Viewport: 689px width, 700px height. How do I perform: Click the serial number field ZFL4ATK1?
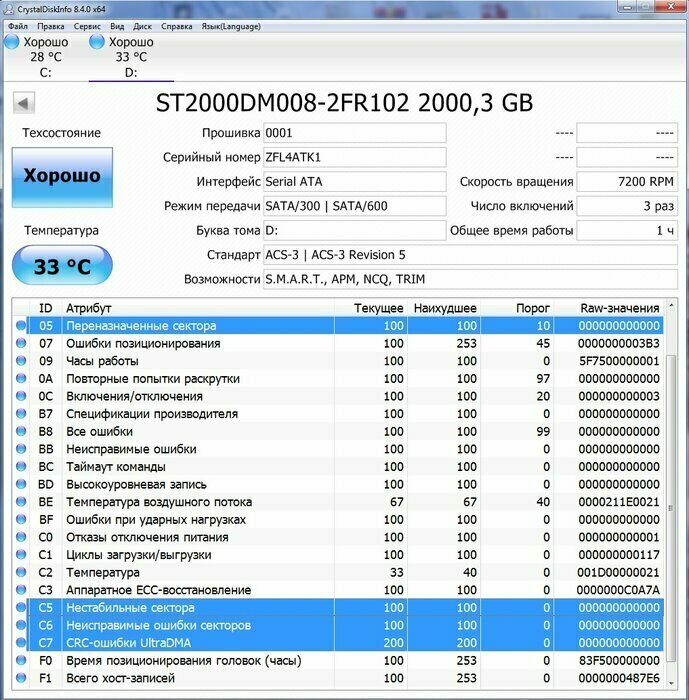tap(355, 157)
